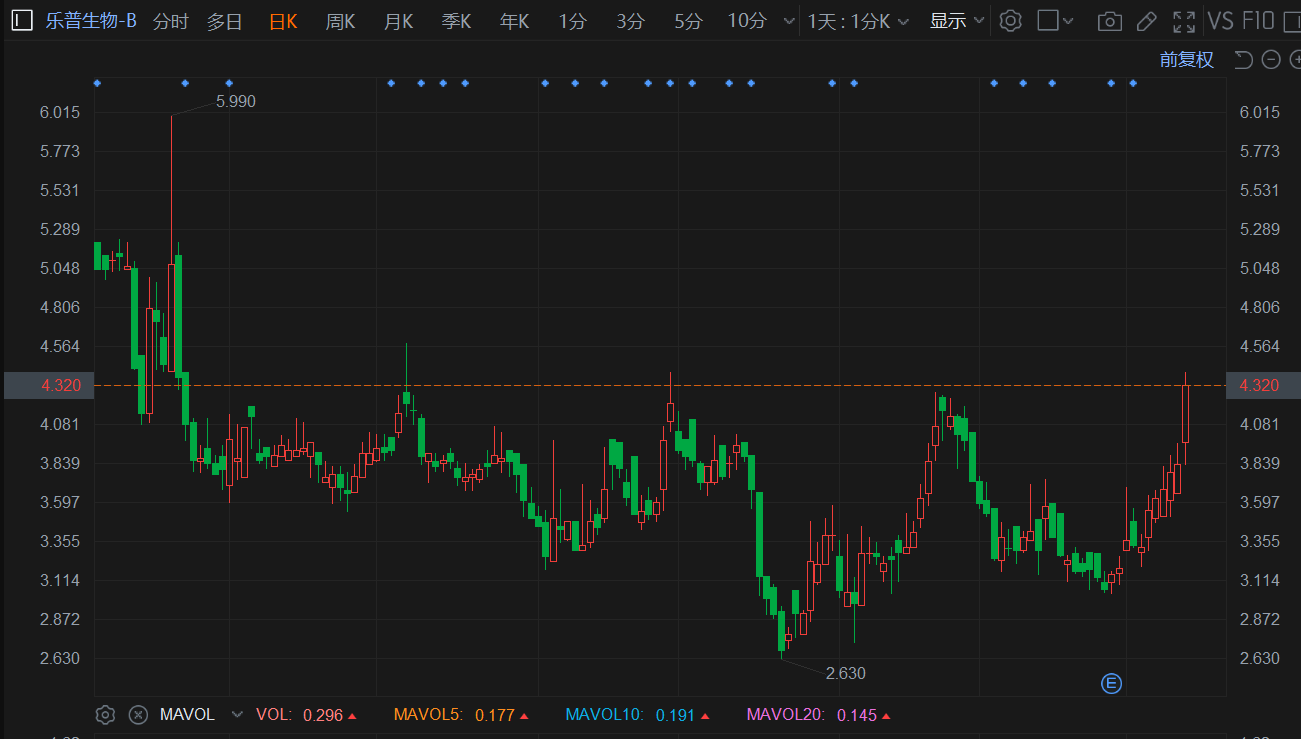Switch to 1分 one-minute chart
This screenshot has height=739, width=1301.
tap(573, 21)
